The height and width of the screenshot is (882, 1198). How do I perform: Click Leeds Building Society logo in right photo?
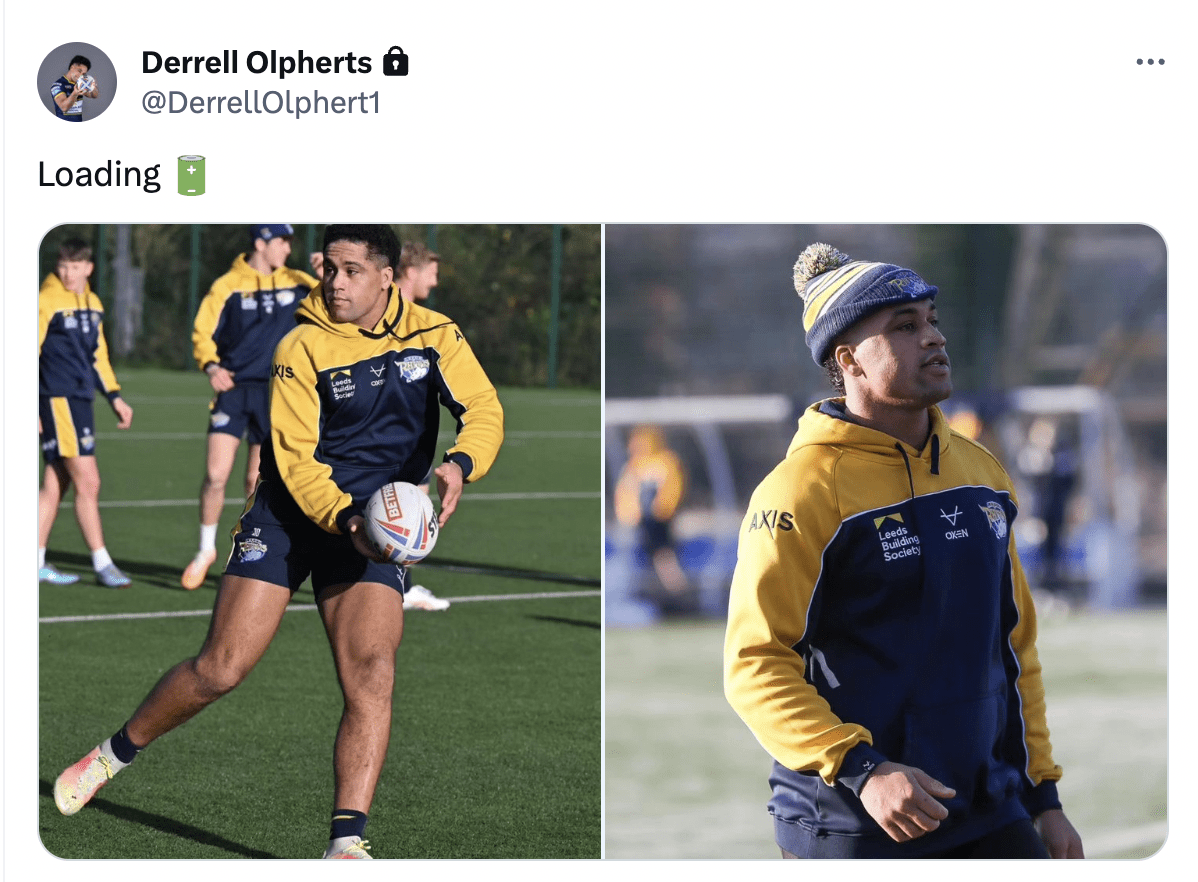coord(897,538)
